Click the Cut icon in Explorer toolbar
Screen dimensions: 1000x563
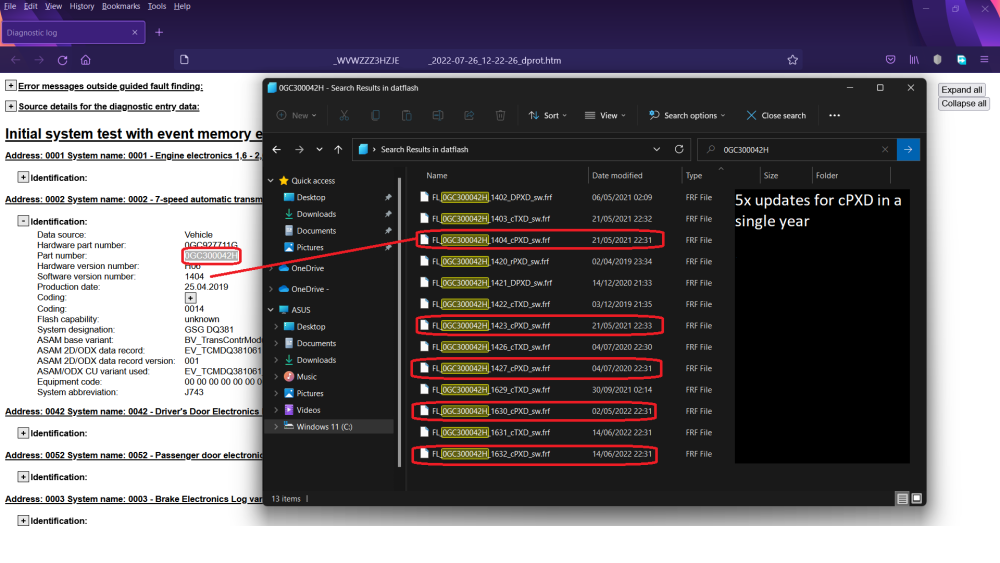[x=344, y=115]
